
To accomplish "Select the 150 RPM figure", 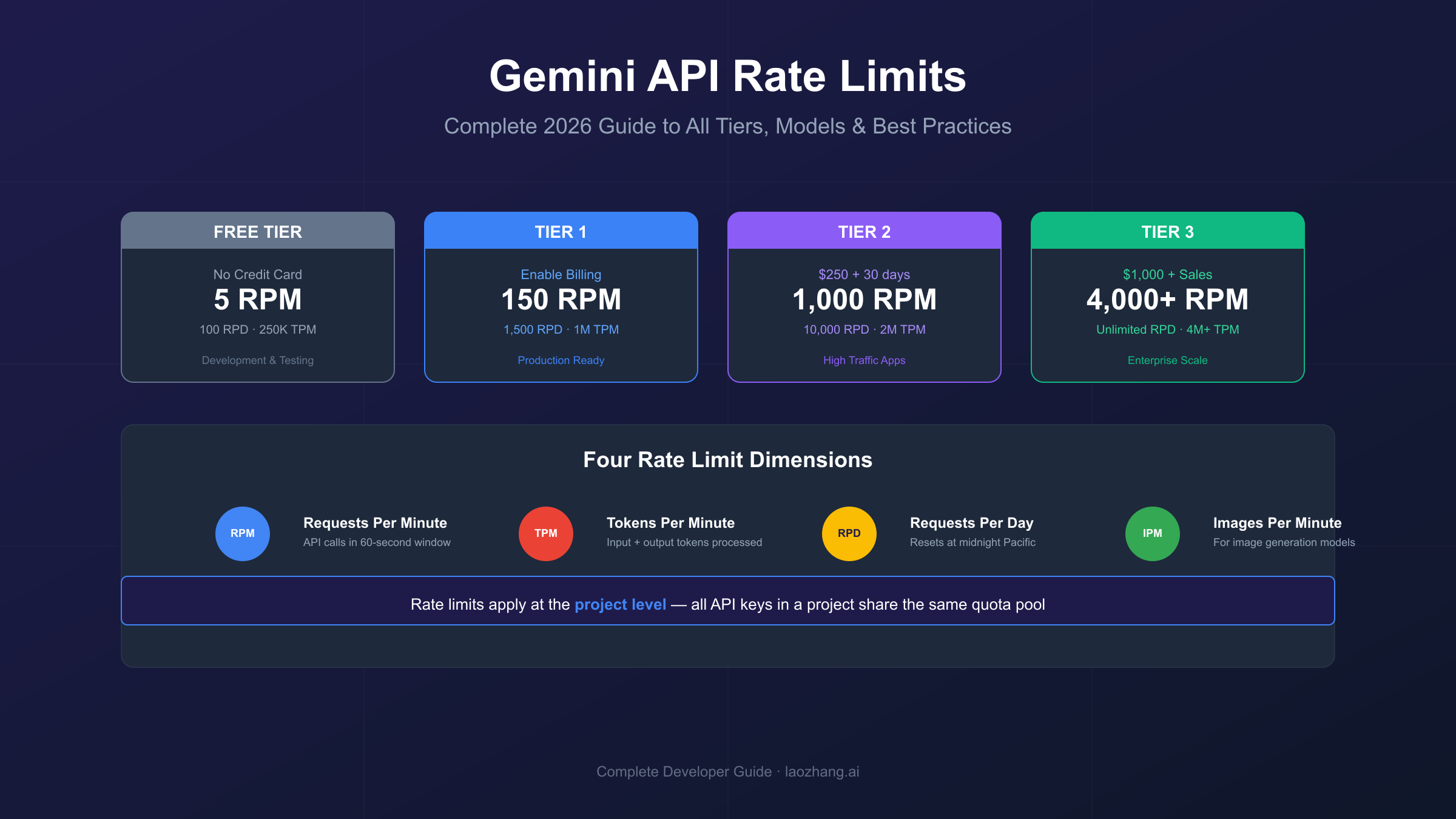I will 561,300.
